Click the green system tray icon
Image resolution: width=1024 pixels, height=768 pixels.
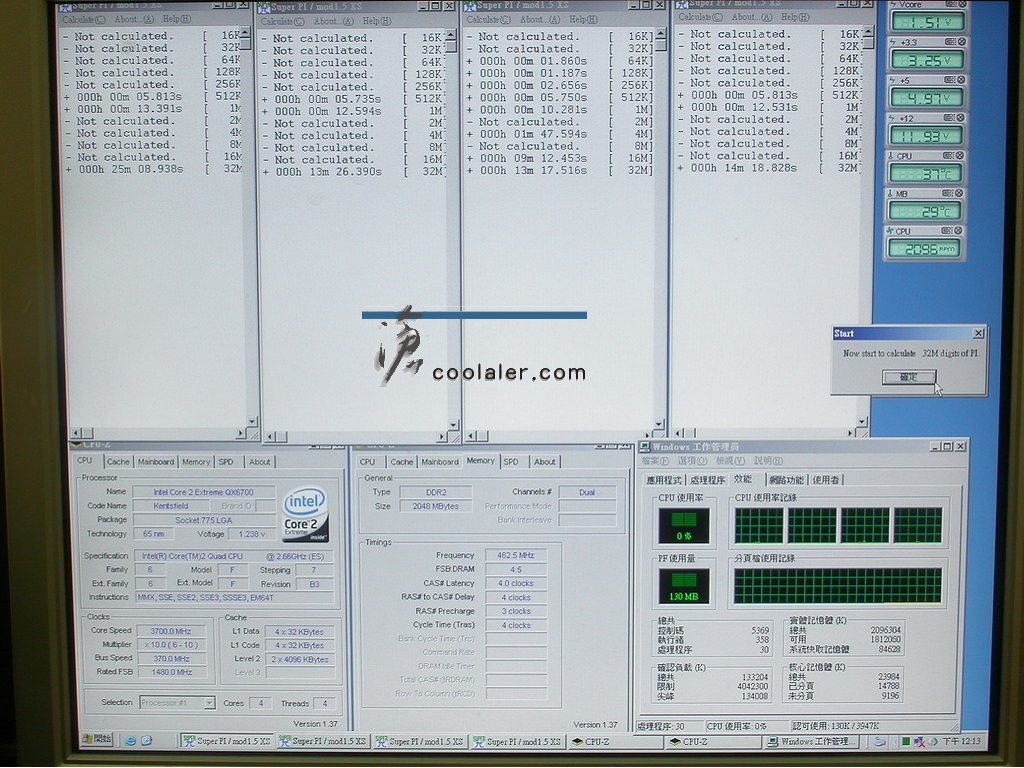coord(906,742)
